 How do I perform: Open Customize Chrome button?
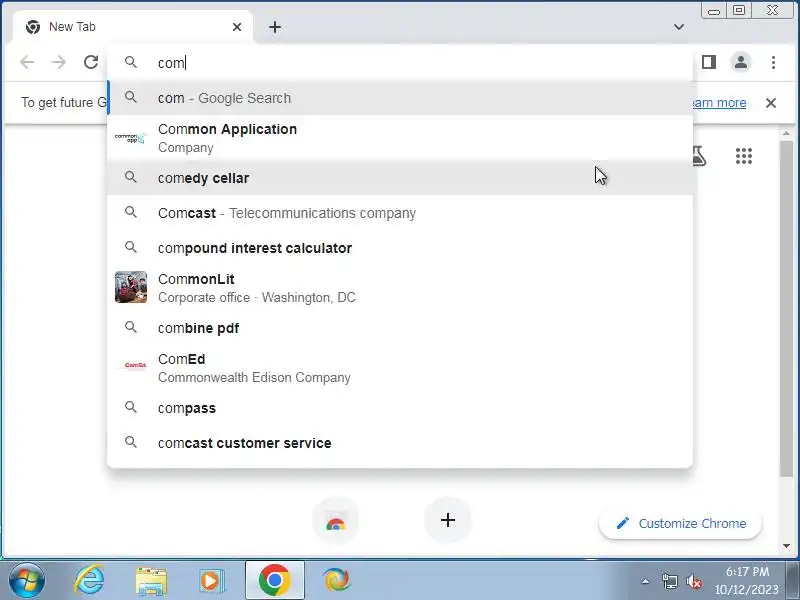(680, 523)
